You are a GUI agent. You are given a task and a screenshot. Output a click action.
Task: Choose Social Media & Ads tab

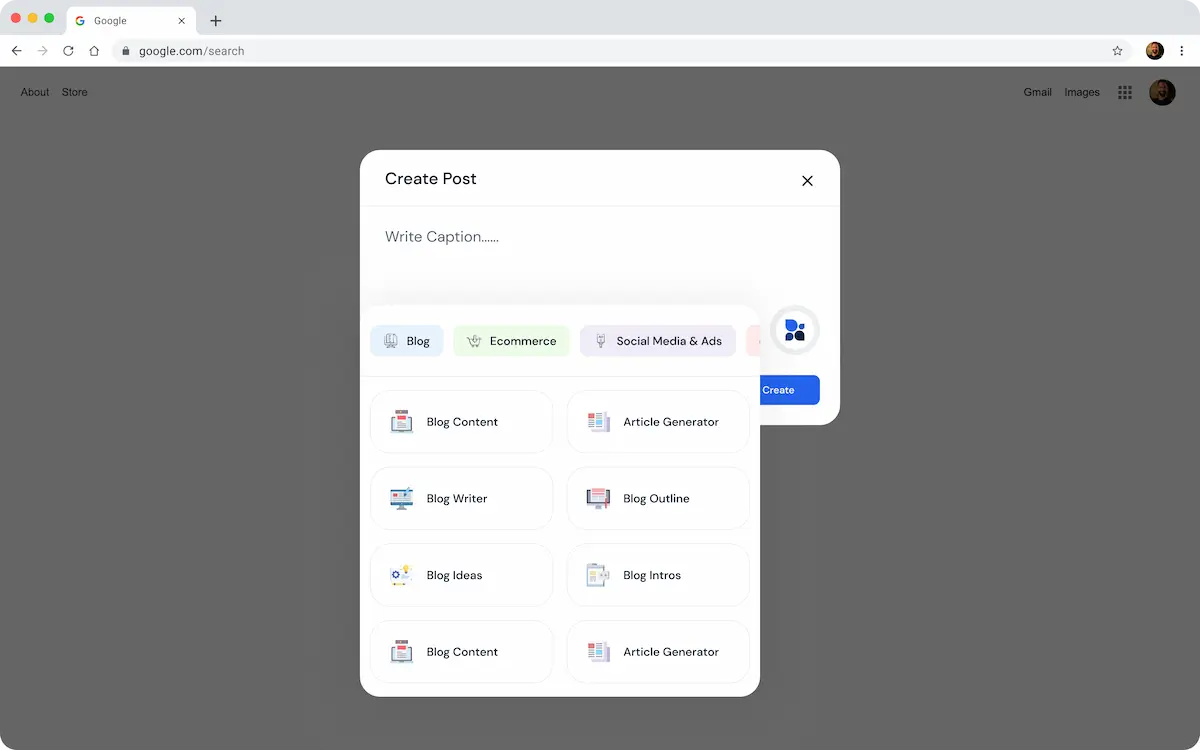point(658,341)
